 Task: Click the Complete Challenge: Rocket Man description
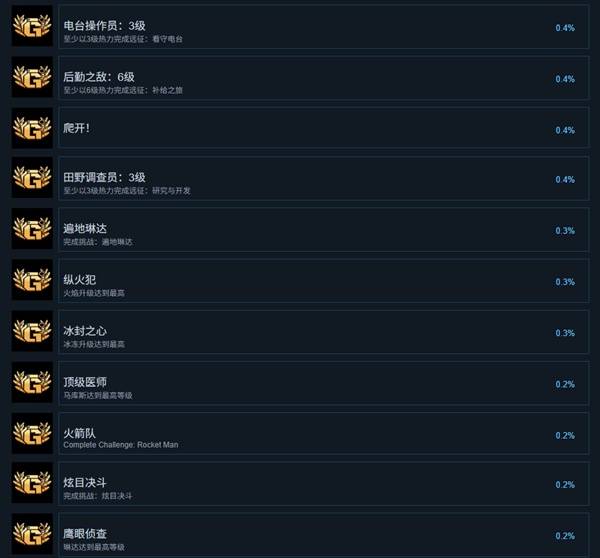(x=121, y=445)
